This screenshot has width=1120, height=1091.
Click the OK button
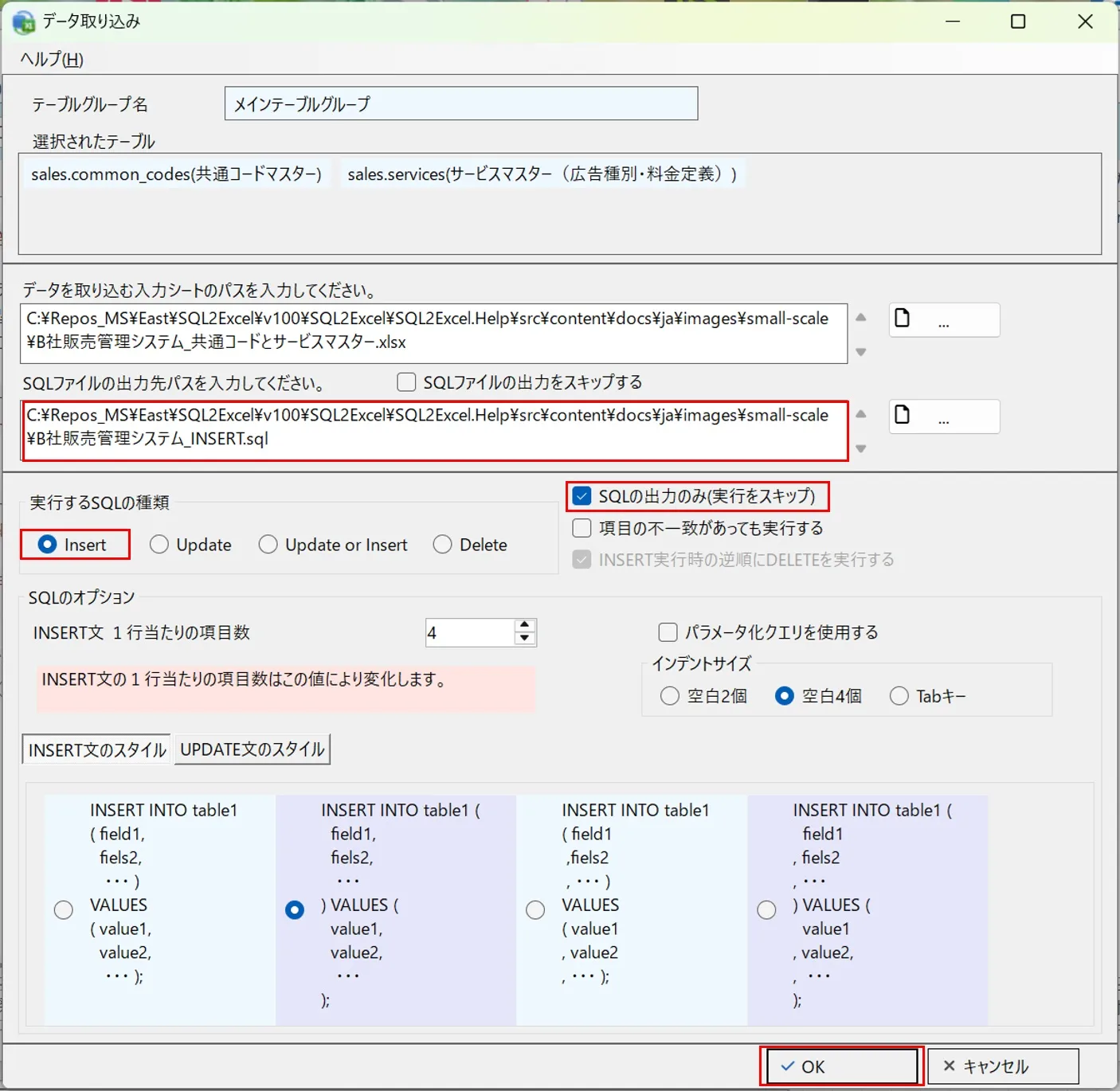click(x=842, y=1066)
